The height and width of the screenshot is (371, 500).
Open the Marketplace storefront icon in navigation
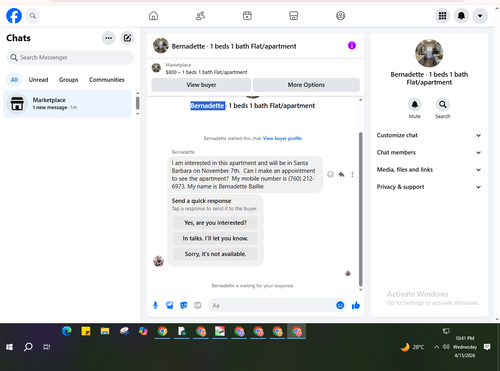[x=294, y=16]
